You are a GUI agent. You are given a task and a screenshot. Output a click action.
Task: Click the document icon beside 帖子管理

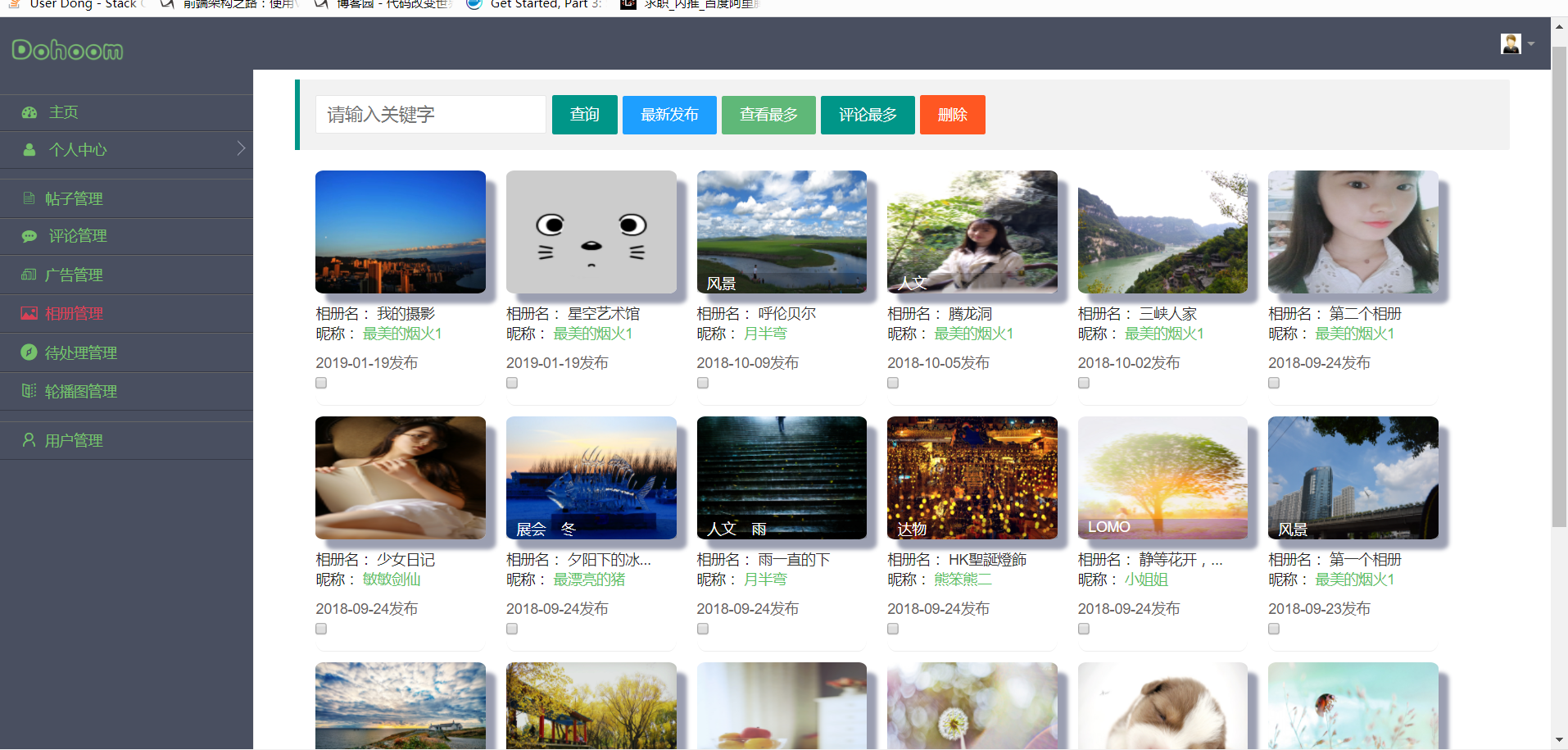click(29, 198)
